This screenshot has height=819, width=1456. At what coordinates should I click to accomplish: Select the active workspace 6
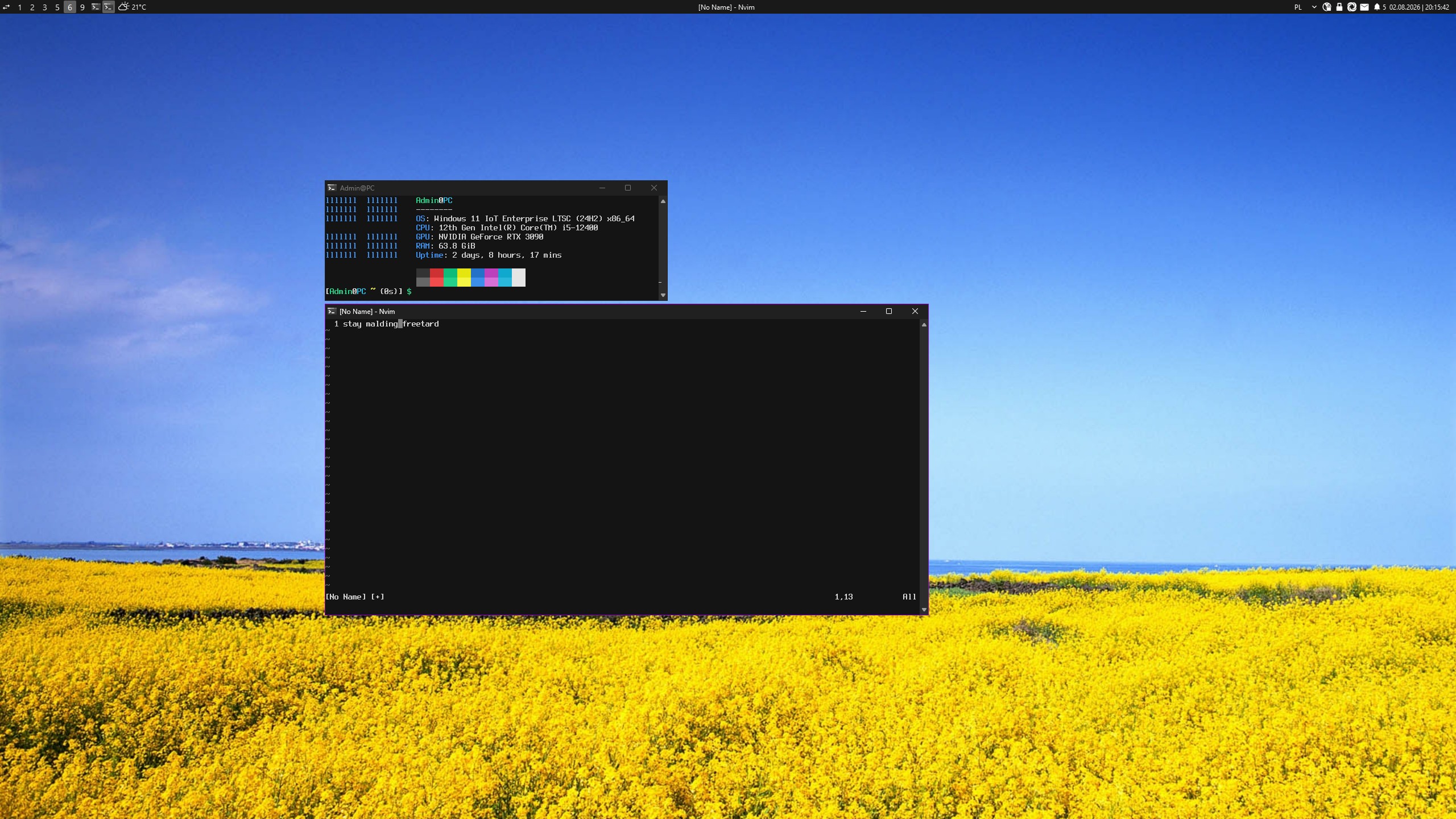click(x=70, y=7)
